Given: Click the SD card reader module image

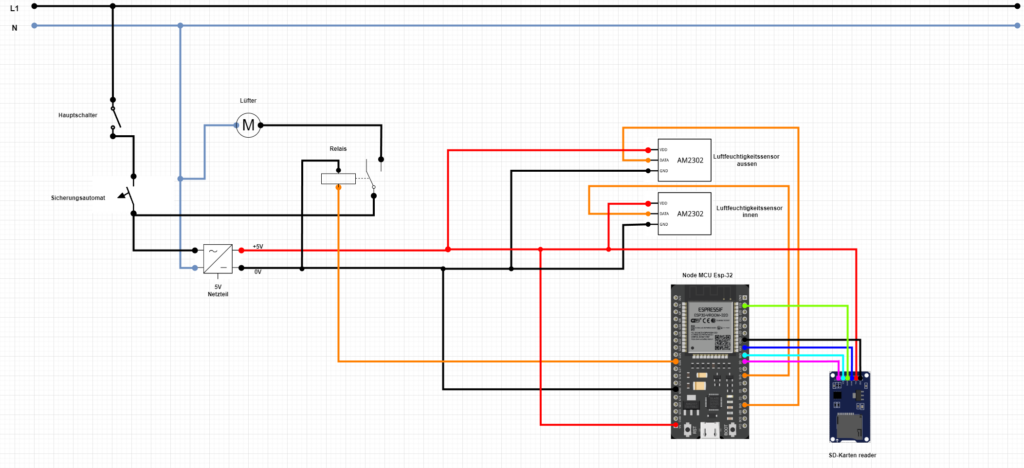Looking at the screenshot, I should click(850, 405).
